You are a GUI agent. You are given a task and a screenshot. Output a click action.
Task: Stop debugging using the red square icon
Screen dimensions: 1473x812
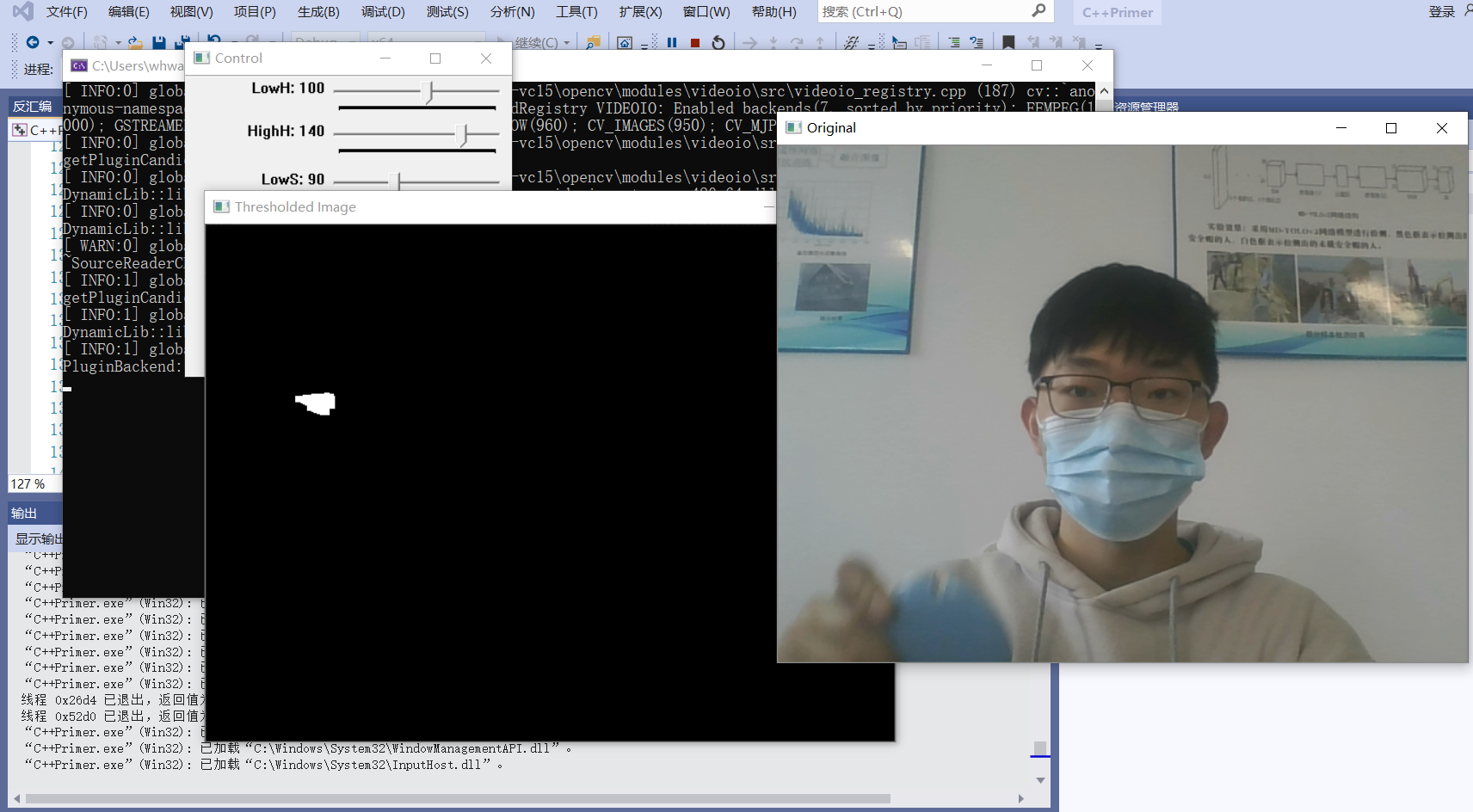(695, 42)
